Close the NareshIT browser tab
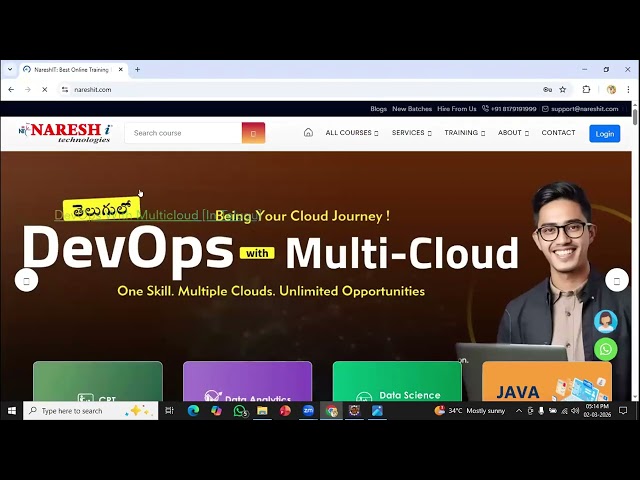 point(120,69)
